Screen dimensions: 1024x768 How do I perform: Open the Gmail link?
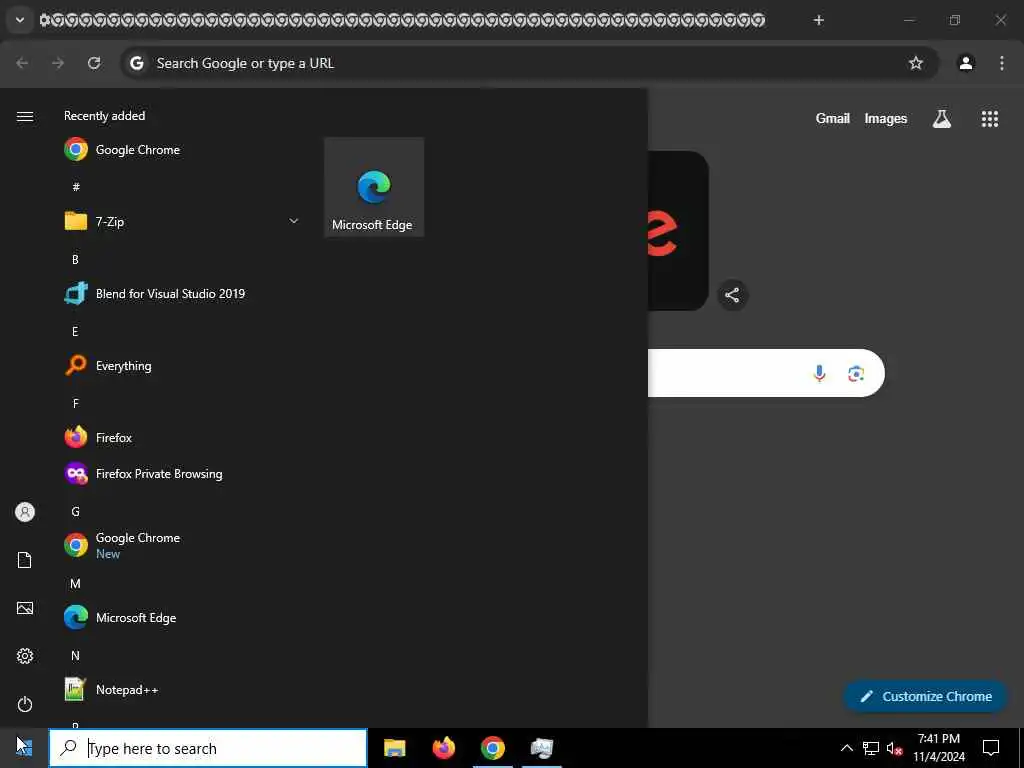tap(833, 118)
